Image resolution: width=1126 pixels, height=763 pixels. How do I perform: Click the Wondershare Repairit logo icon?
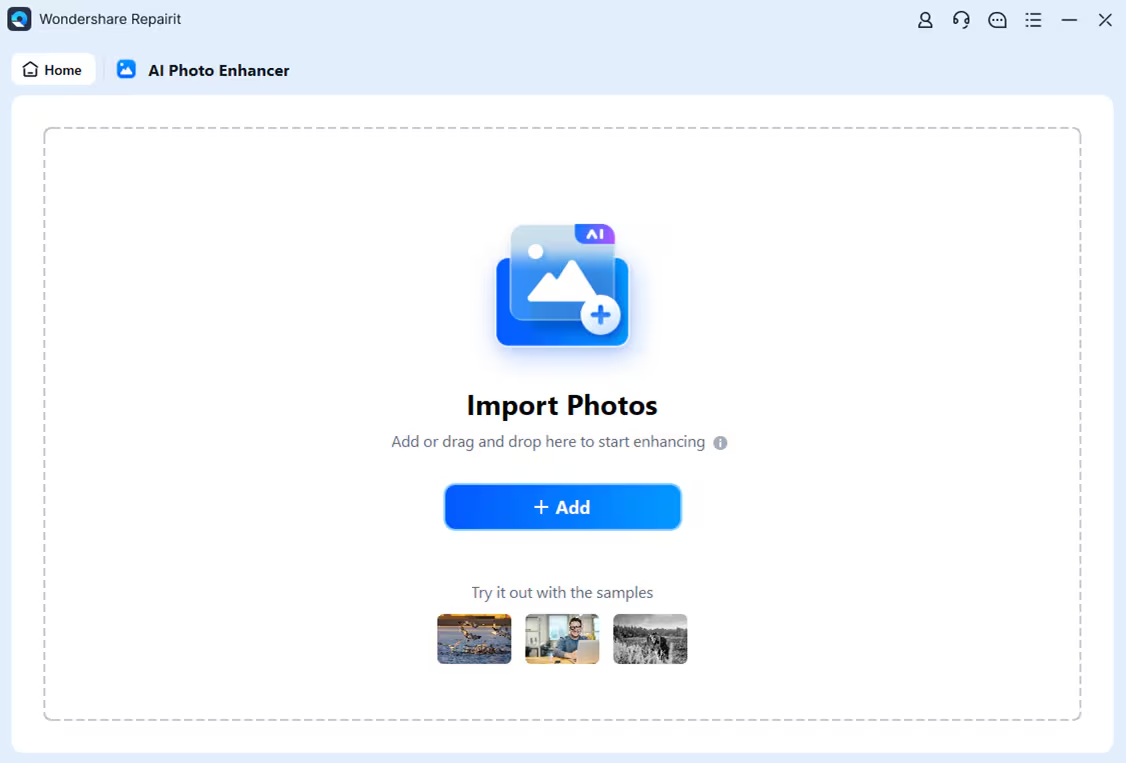(x=19, y=19)
